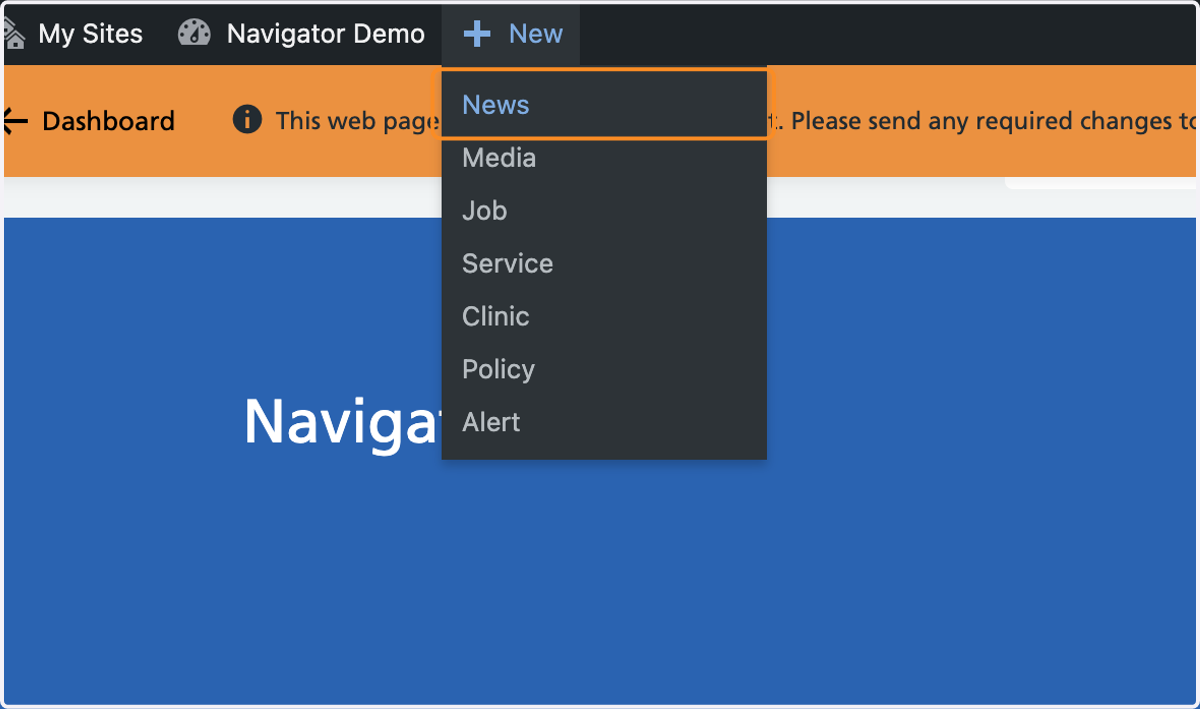Click the back arrow beside Dashboard
The image size is (1200, 709).
coord(15,122)
